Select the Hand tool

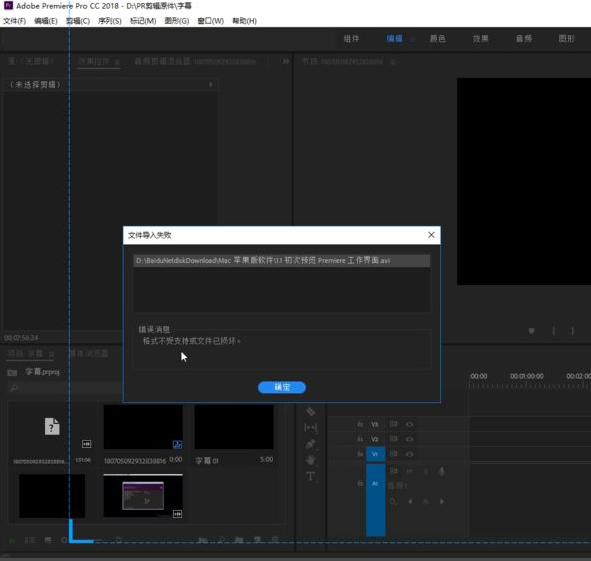310,460
